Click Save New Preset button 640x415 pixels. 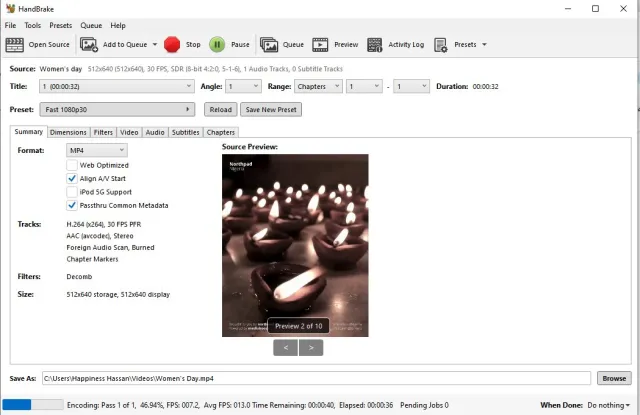point(271,109)
